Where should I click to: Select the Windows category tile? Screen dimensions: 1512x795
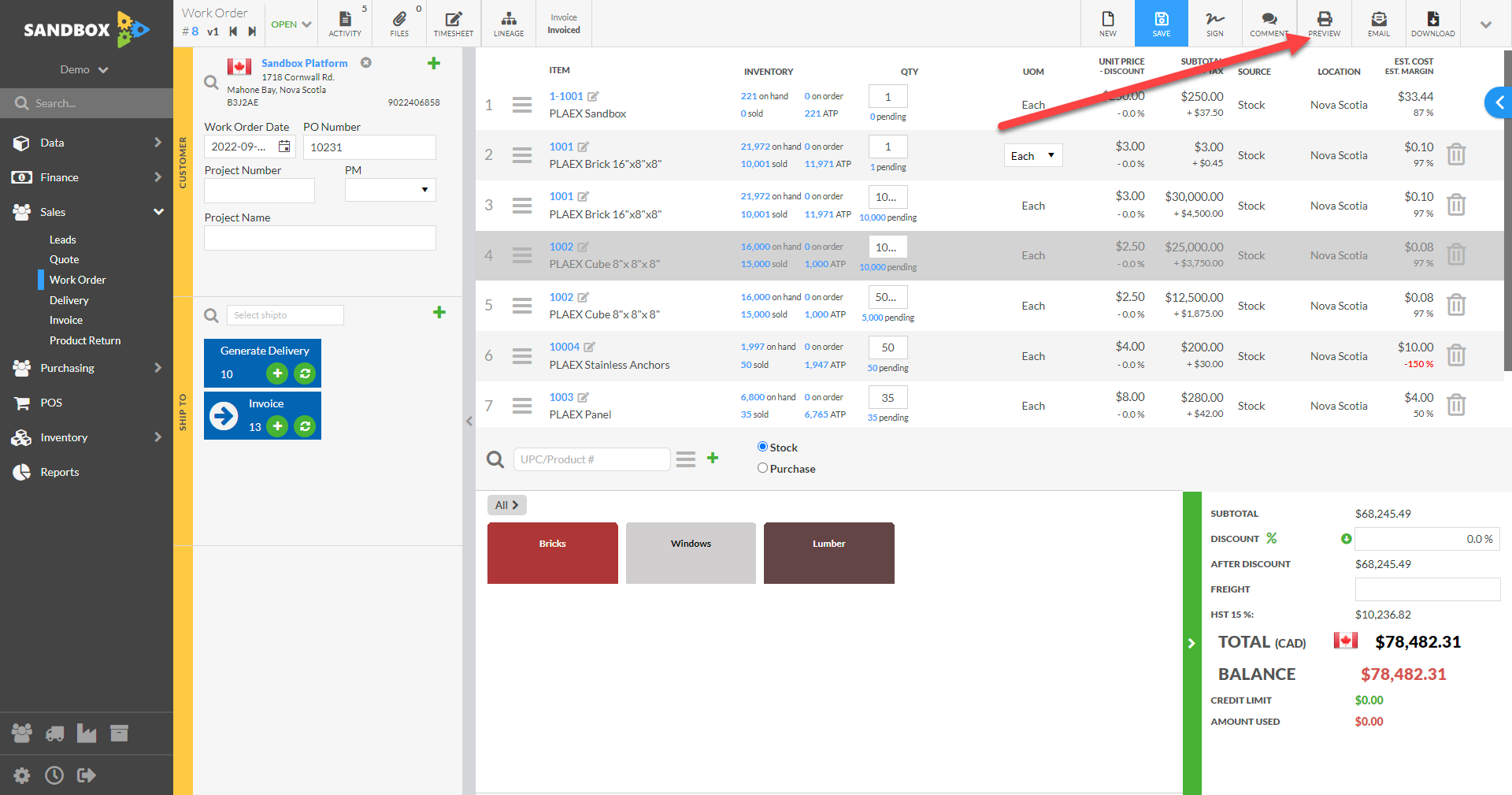pos(691,553)
